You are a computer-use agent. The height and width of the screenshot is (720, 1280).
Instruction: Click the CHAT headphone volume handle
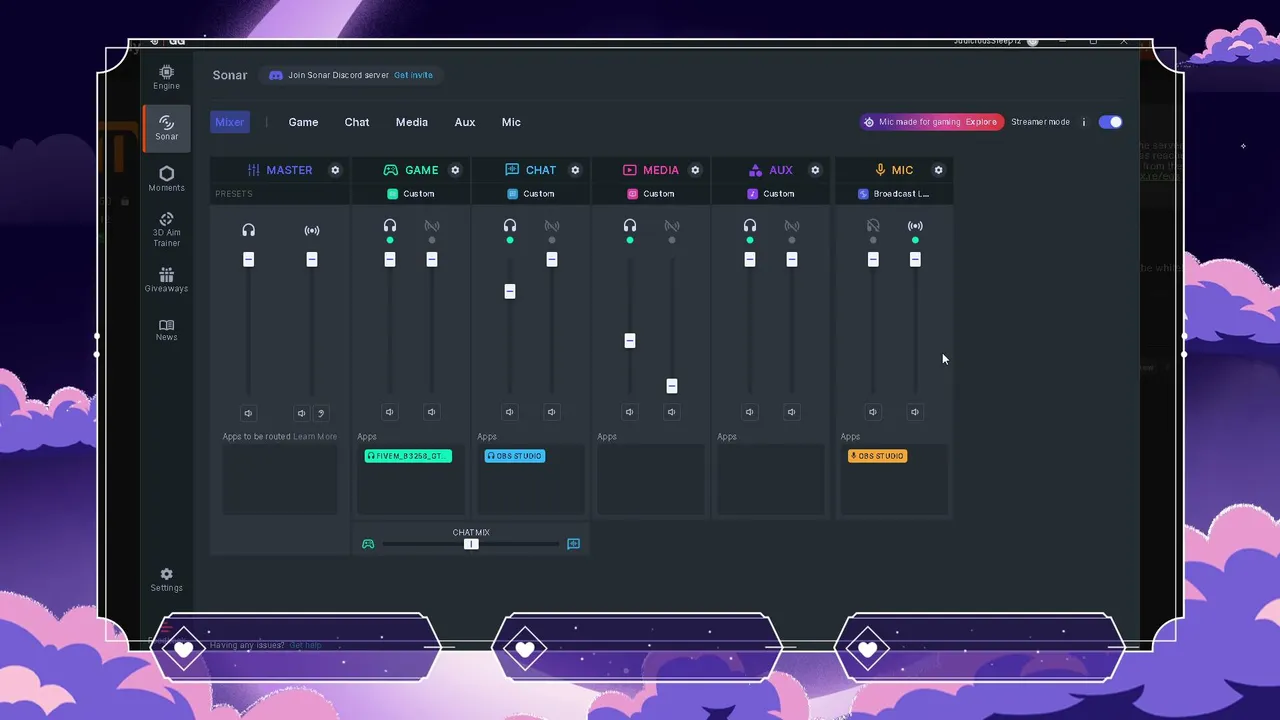510,291
